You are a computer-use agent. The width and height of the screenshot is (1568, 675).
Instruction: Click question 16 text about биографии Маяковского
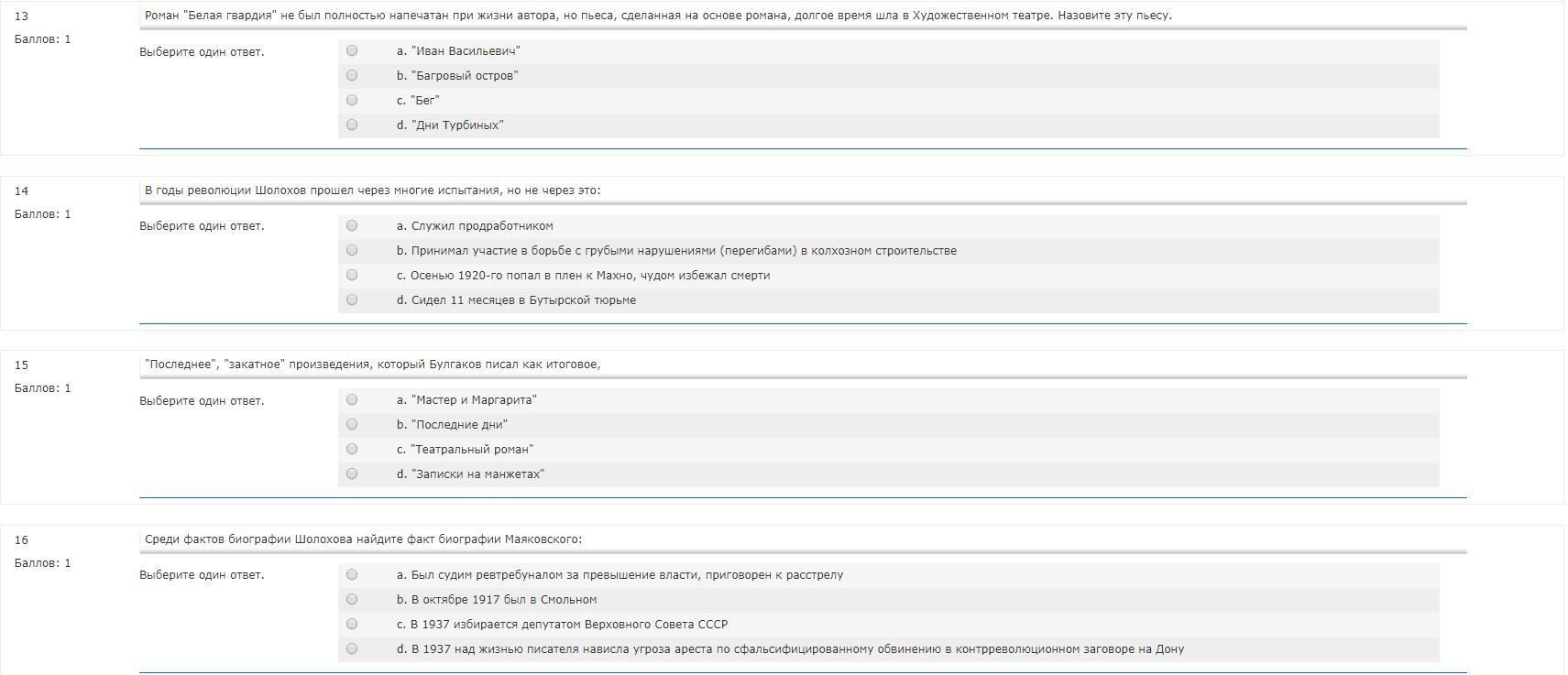pyautogui.click(x=363, y=539)
